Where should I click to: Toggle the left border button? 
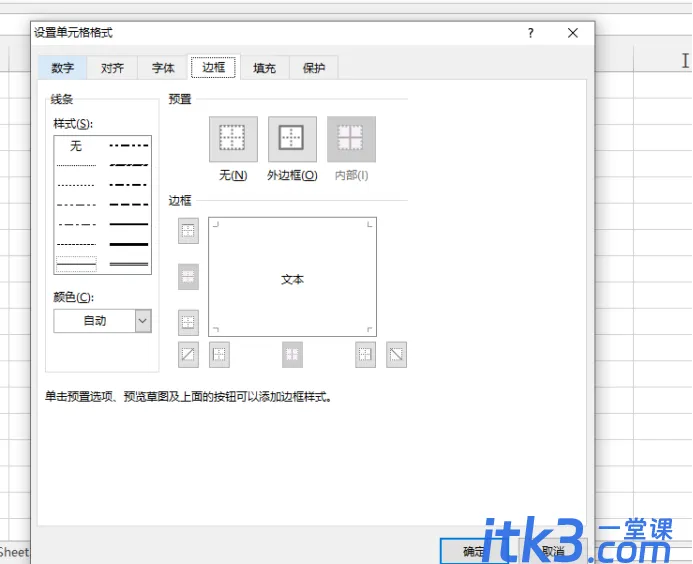[x=219, y=354]
